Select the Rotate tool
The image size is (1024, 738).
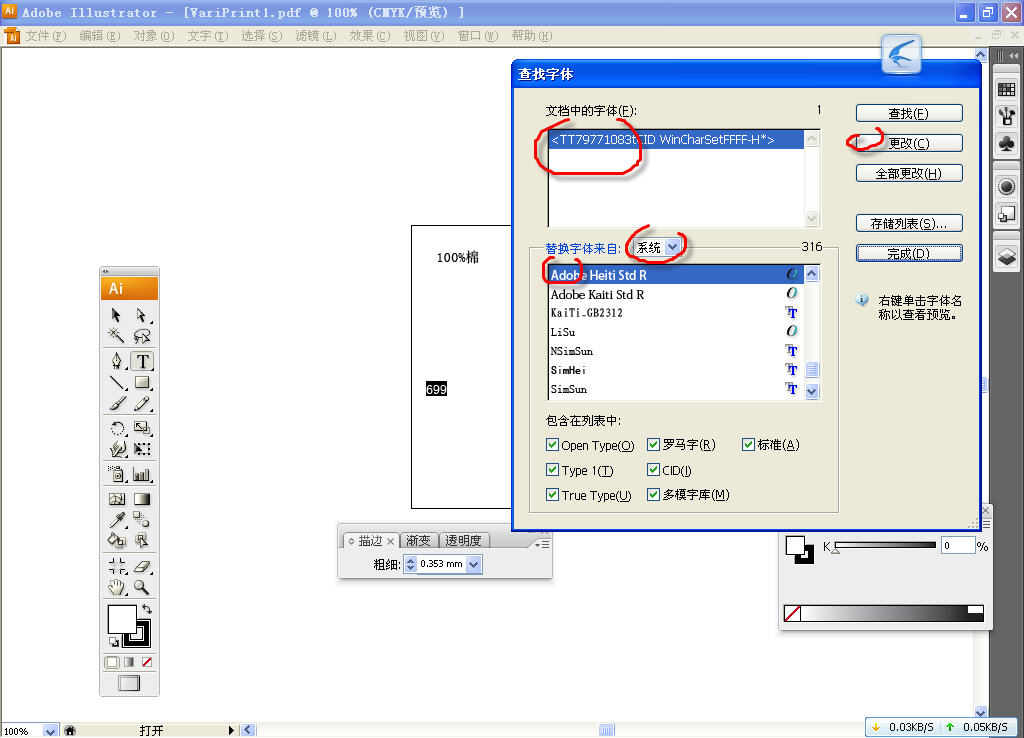[x=116, y=428]
